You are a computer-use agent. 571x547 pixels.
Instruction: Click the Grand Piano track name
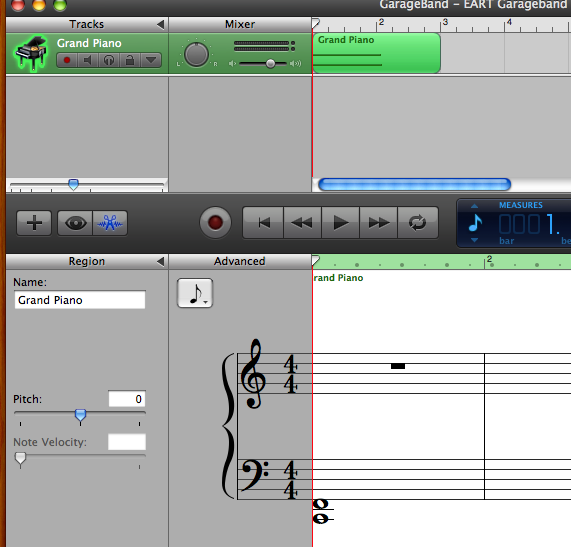pos(89,43)
